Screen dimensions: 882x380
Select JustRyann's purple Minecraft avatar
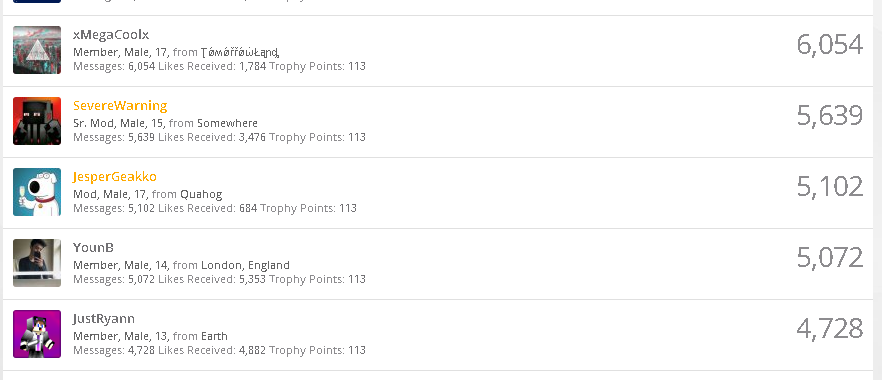pyautogui.click(x=37, y=334)
